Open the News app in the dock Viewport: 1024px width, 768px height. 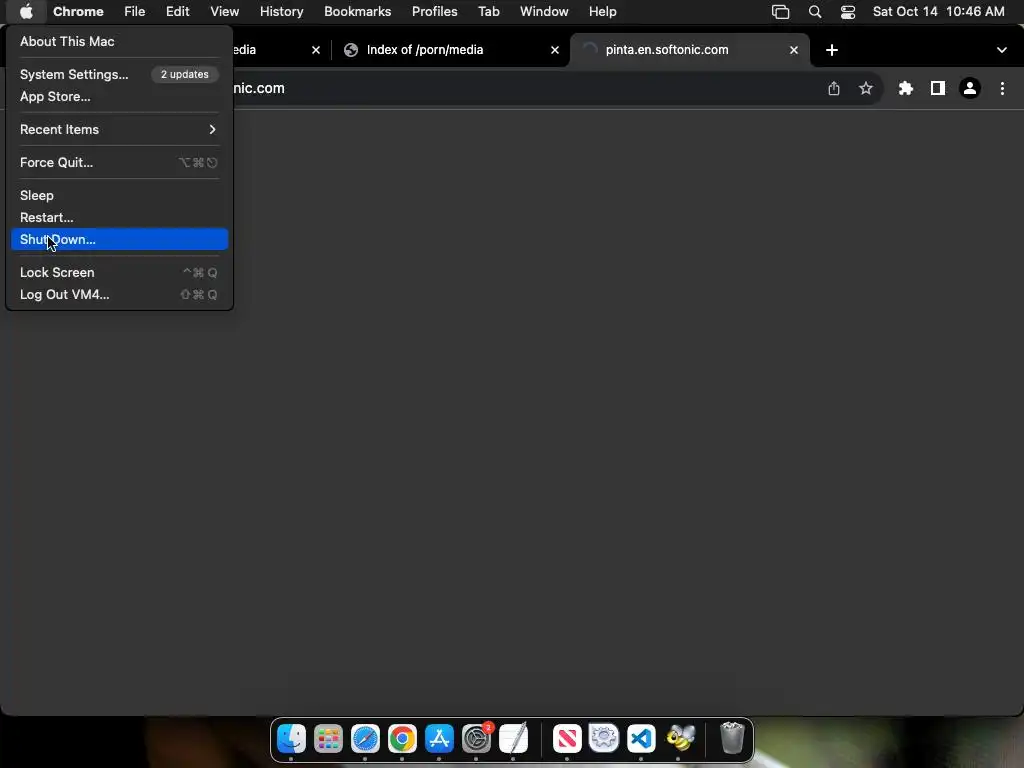click(x=567, y=739)
